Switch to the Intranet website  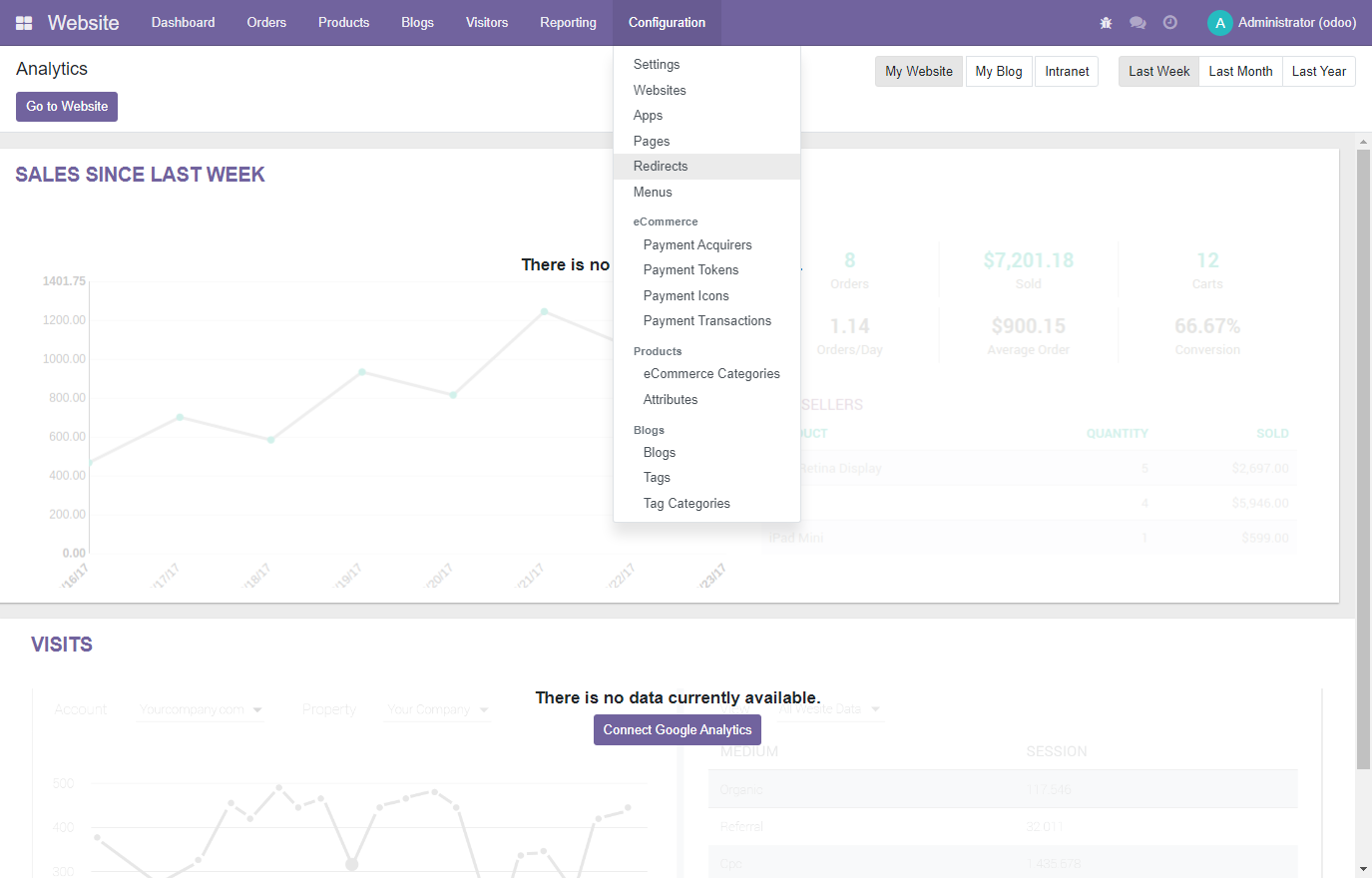tap(1067, 72)
